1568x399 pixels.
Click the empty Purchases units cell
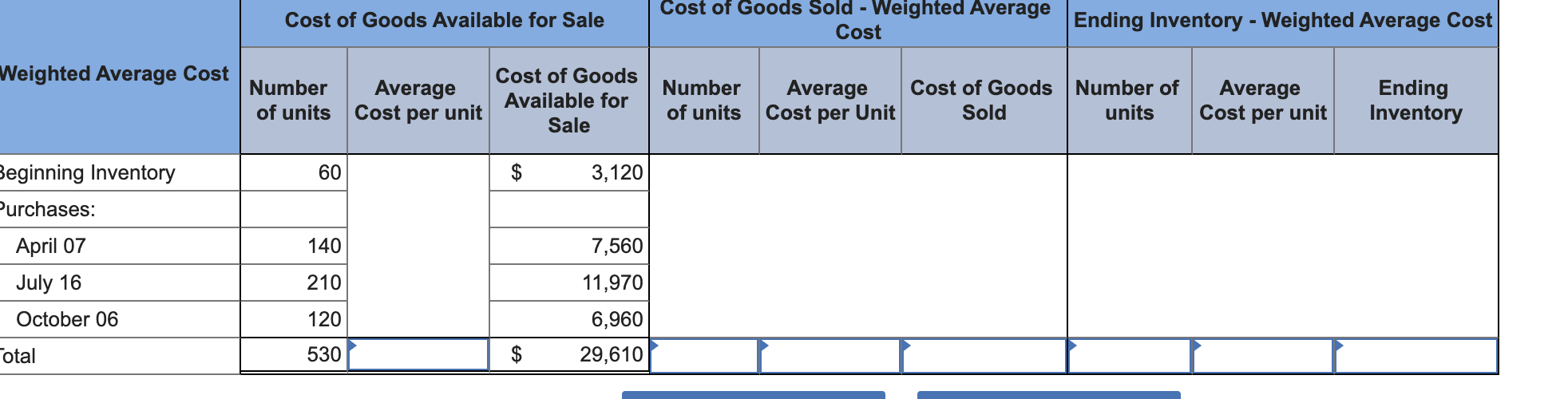294,209
